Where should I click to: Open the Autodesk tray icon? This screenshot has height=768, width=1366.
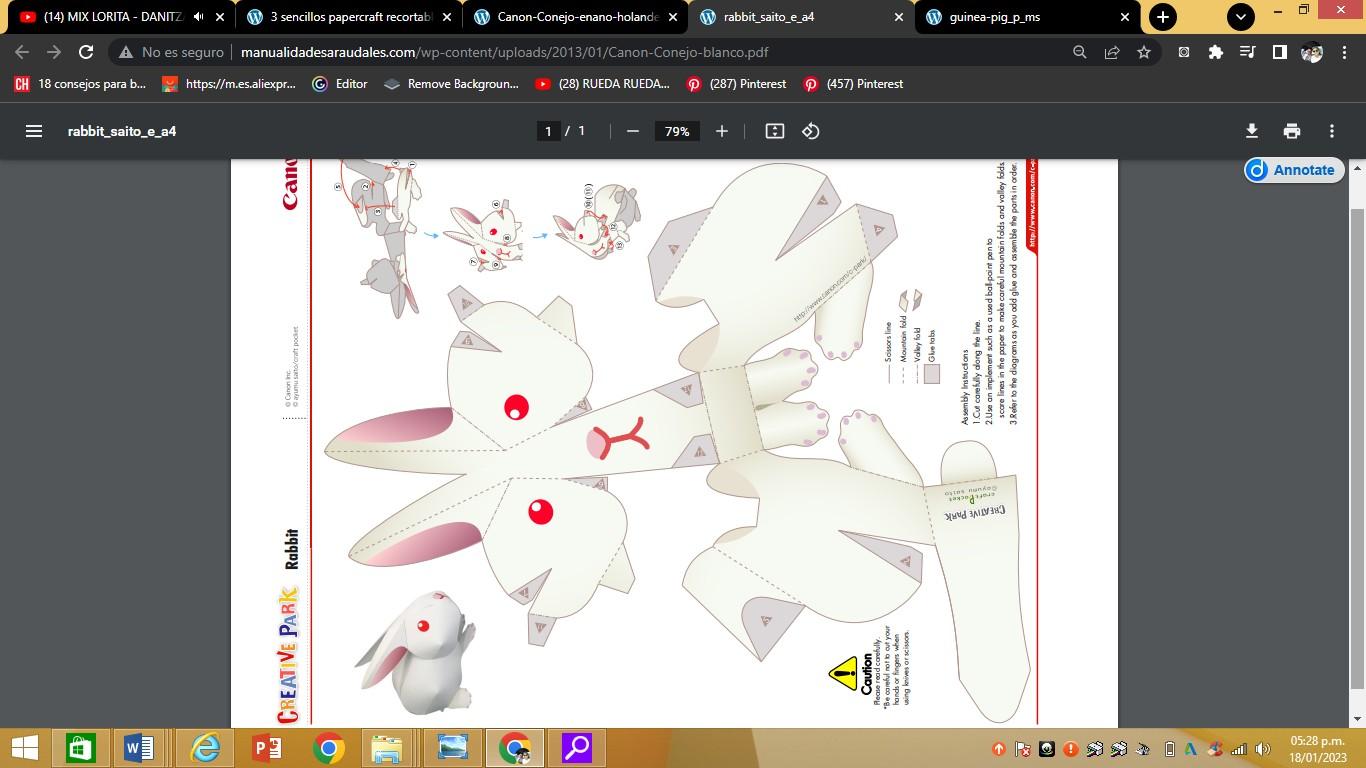(1191, 749)
